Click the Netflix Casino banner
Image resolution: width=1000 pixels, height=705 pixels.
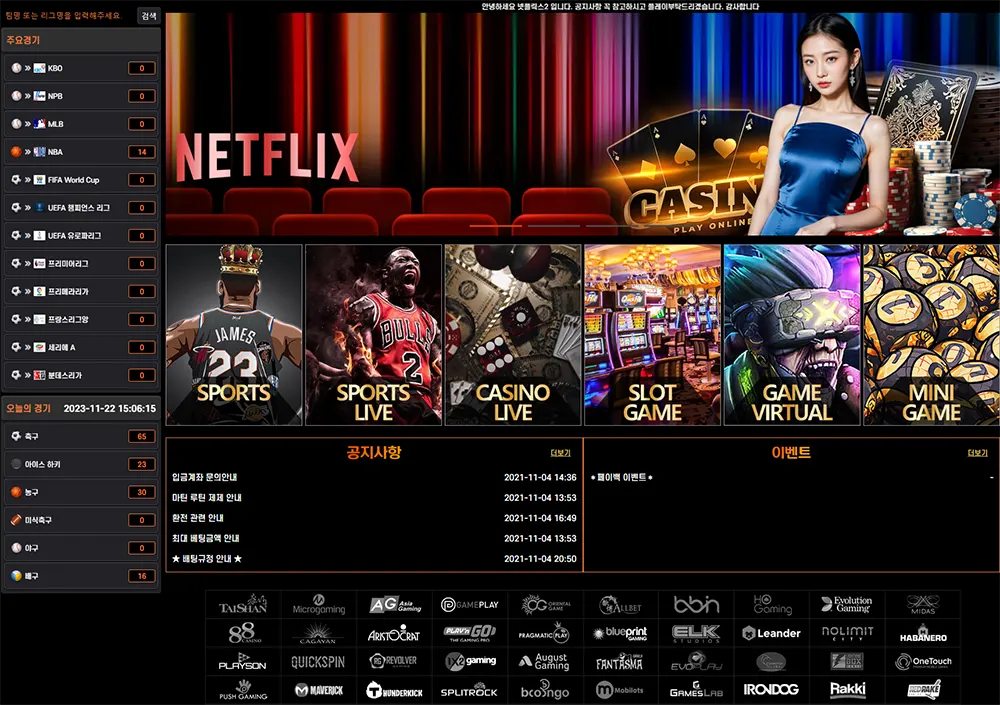[582, 124]
